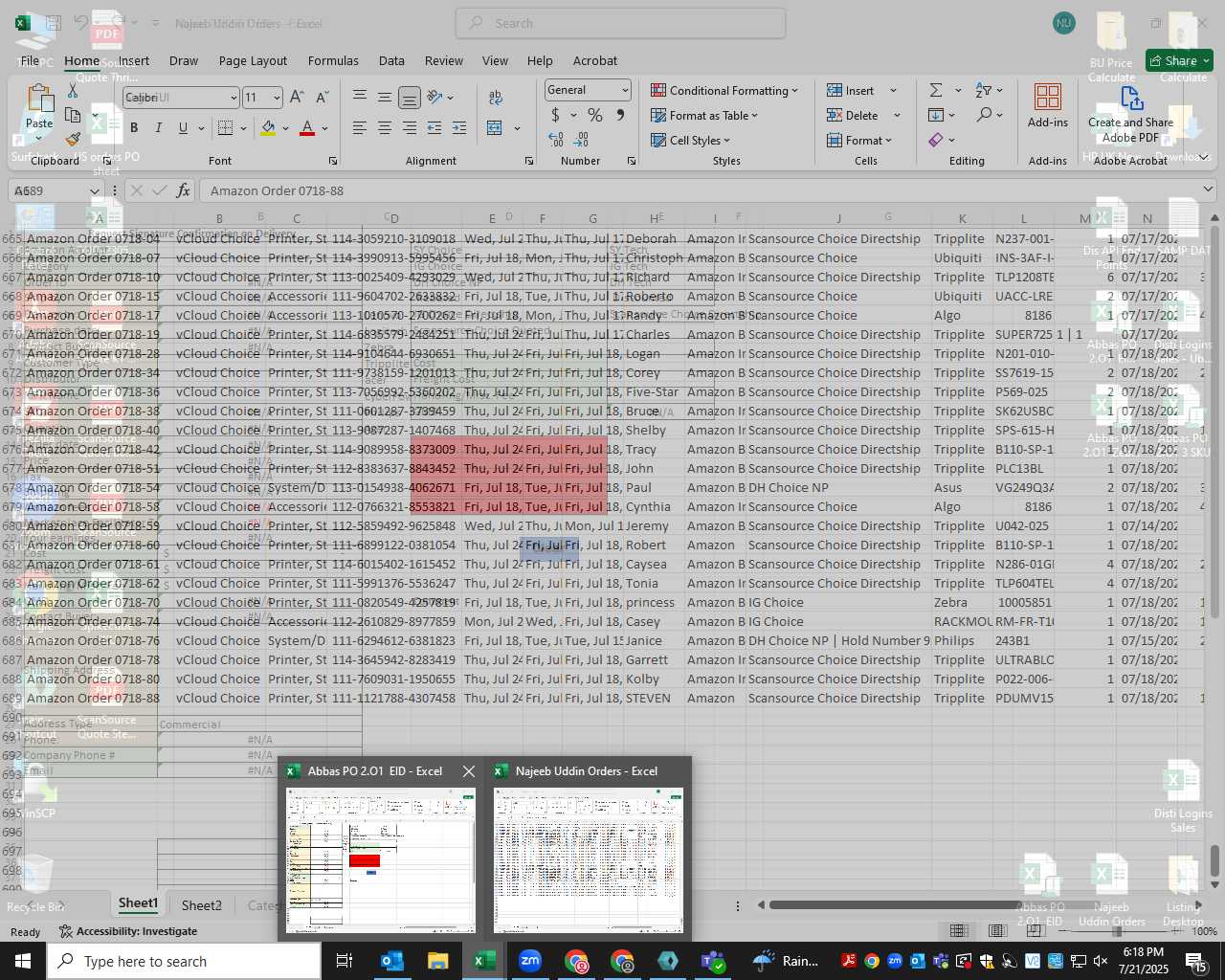The height and width of the screenshot is (980, 1225).
Task: Close the Abbas PO 2.01 EID preview
Action: click(x=468, y=770)
